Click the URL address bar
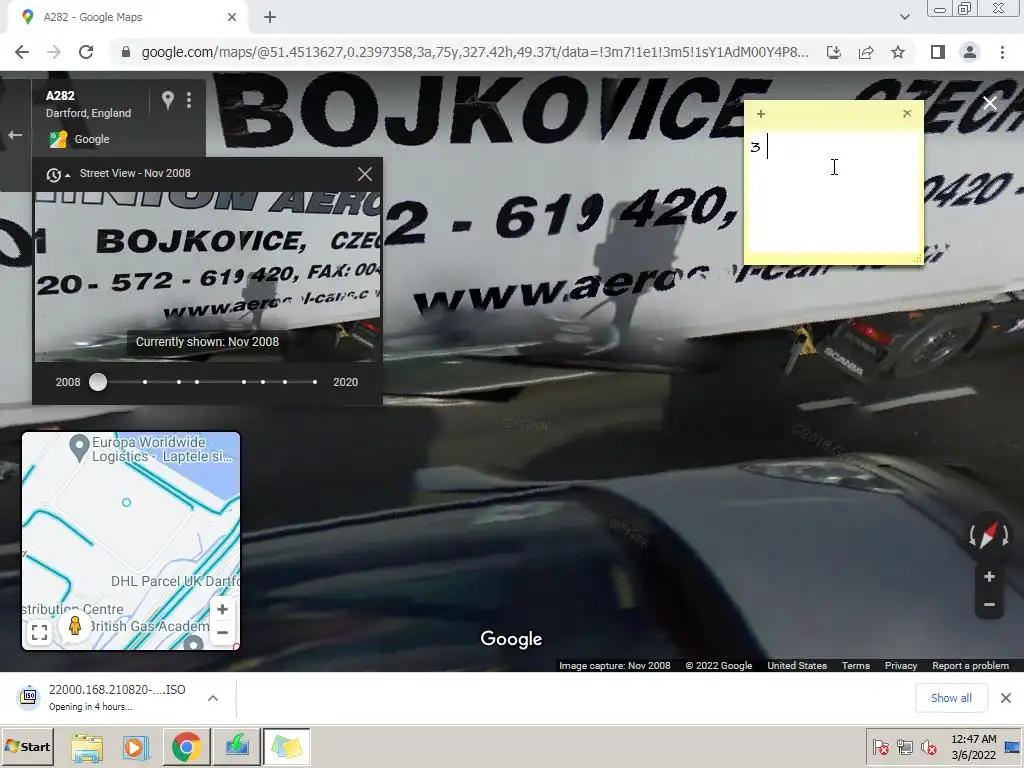This screenshot has width=1024, height=768. pos(475,52)
